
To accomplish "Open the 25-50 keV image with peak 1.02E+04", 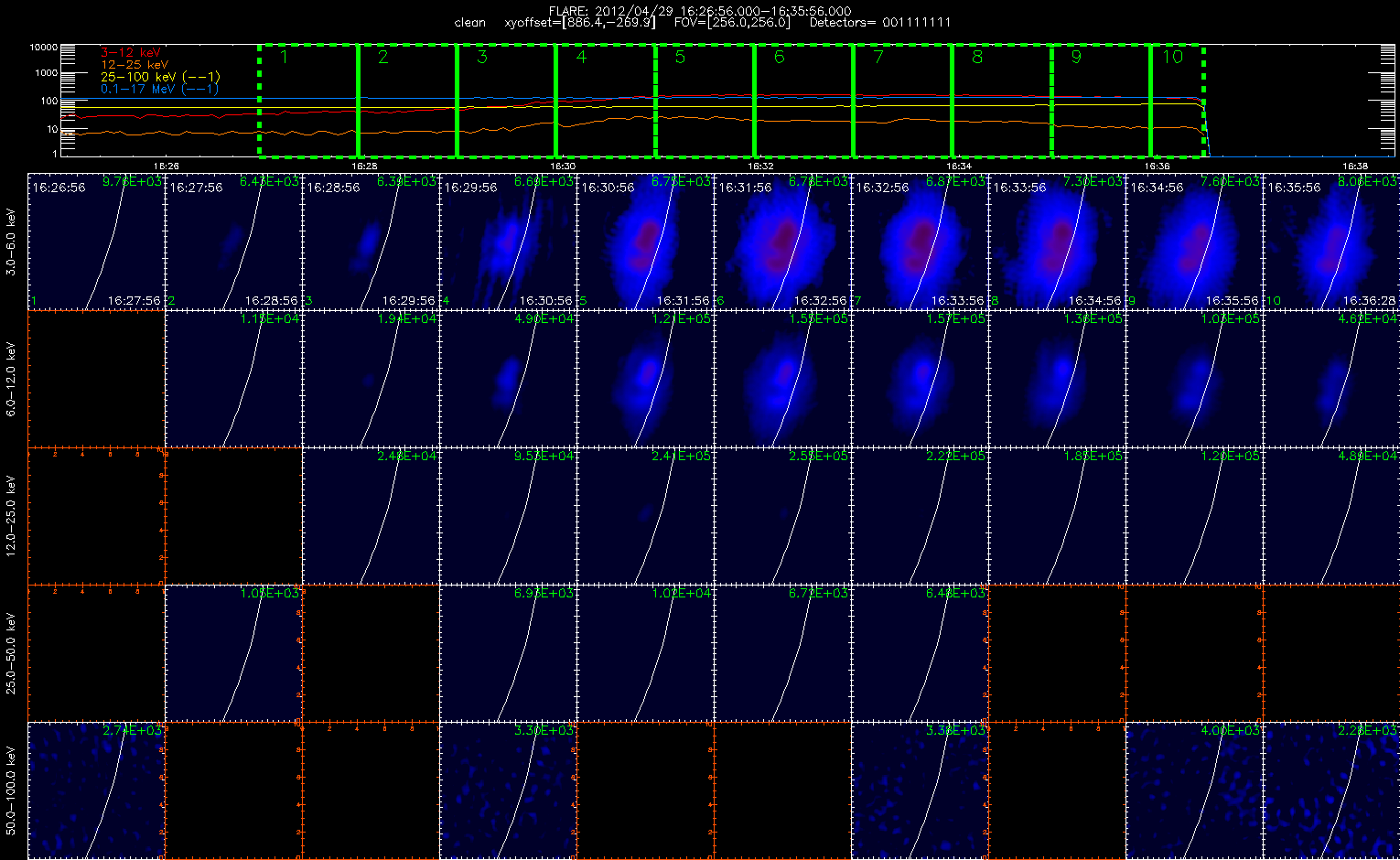I will pos(646,653).
